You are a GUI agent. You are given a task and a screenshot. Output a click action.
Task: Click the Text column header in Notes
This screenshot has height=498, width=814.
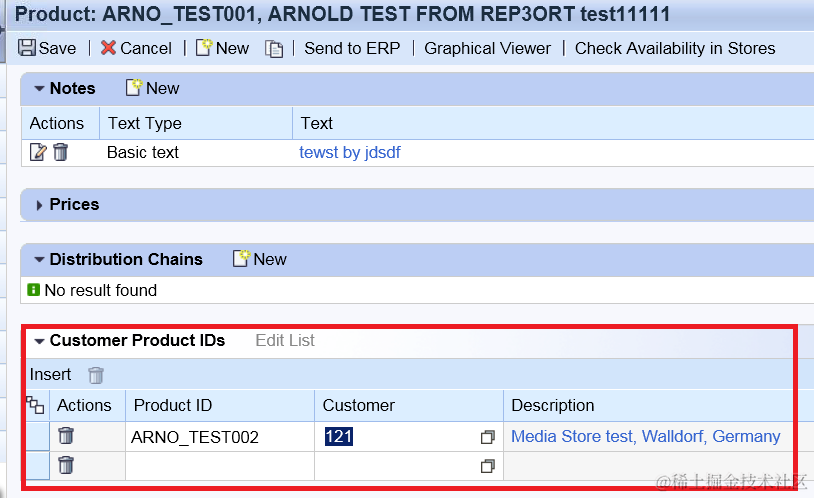(317, 123)
